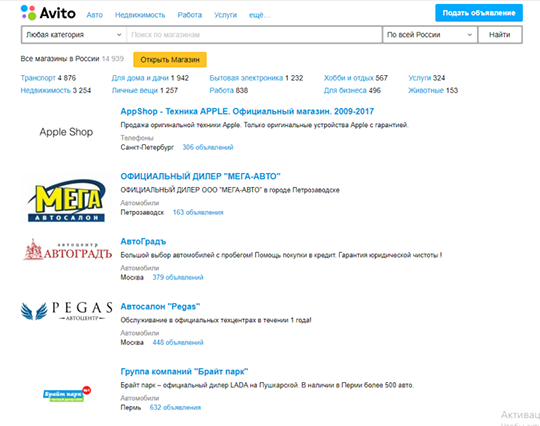540x426 pixels.
Task: Click the Avito logo
Action: (x=48, y=13)
